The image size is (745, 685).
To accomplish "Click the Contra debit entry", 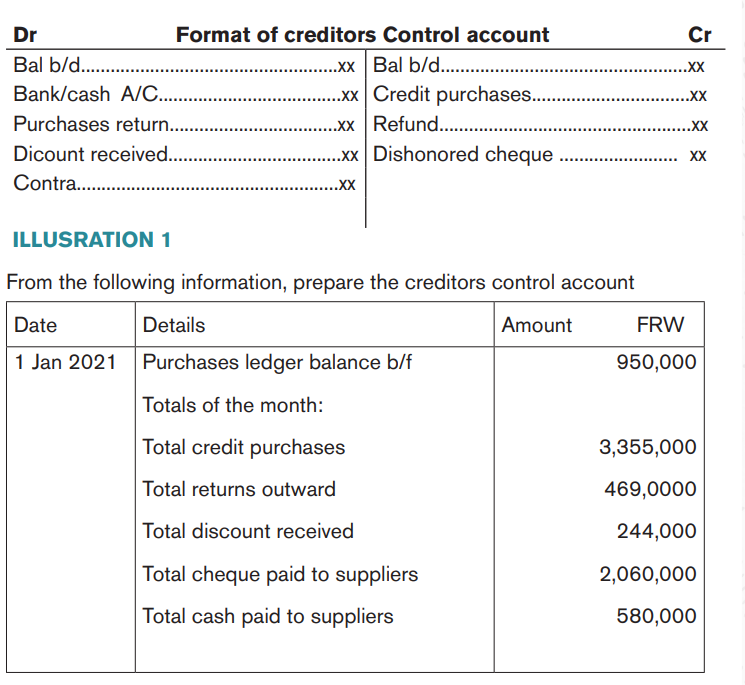I will (184, 183).
